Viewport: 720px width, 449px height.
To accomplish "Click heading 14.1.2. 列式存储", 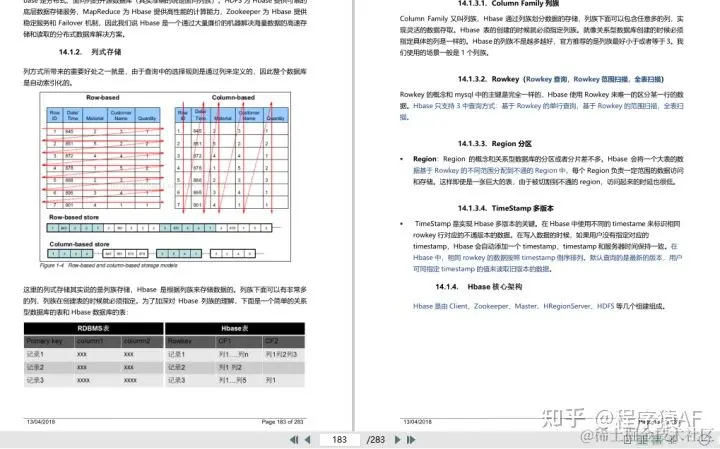I will point(90,52).
